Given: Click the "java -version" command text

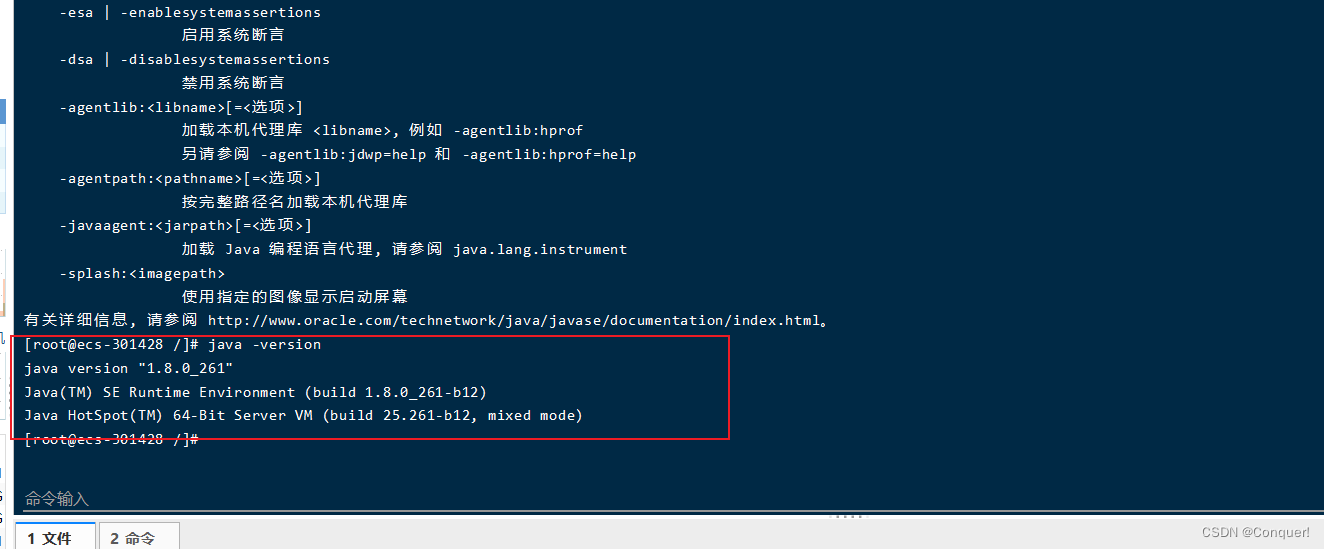Looking at the screenshot, I should coord(265,345).
